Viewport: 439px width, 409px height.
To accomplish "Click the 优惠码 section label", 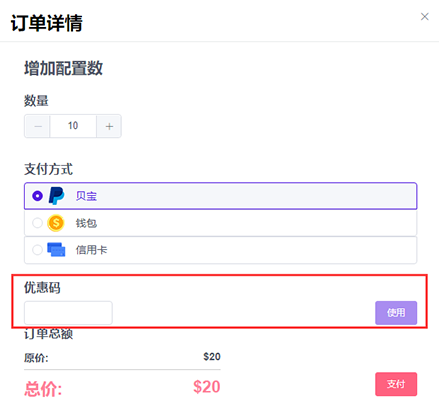I will coord(42,287).
